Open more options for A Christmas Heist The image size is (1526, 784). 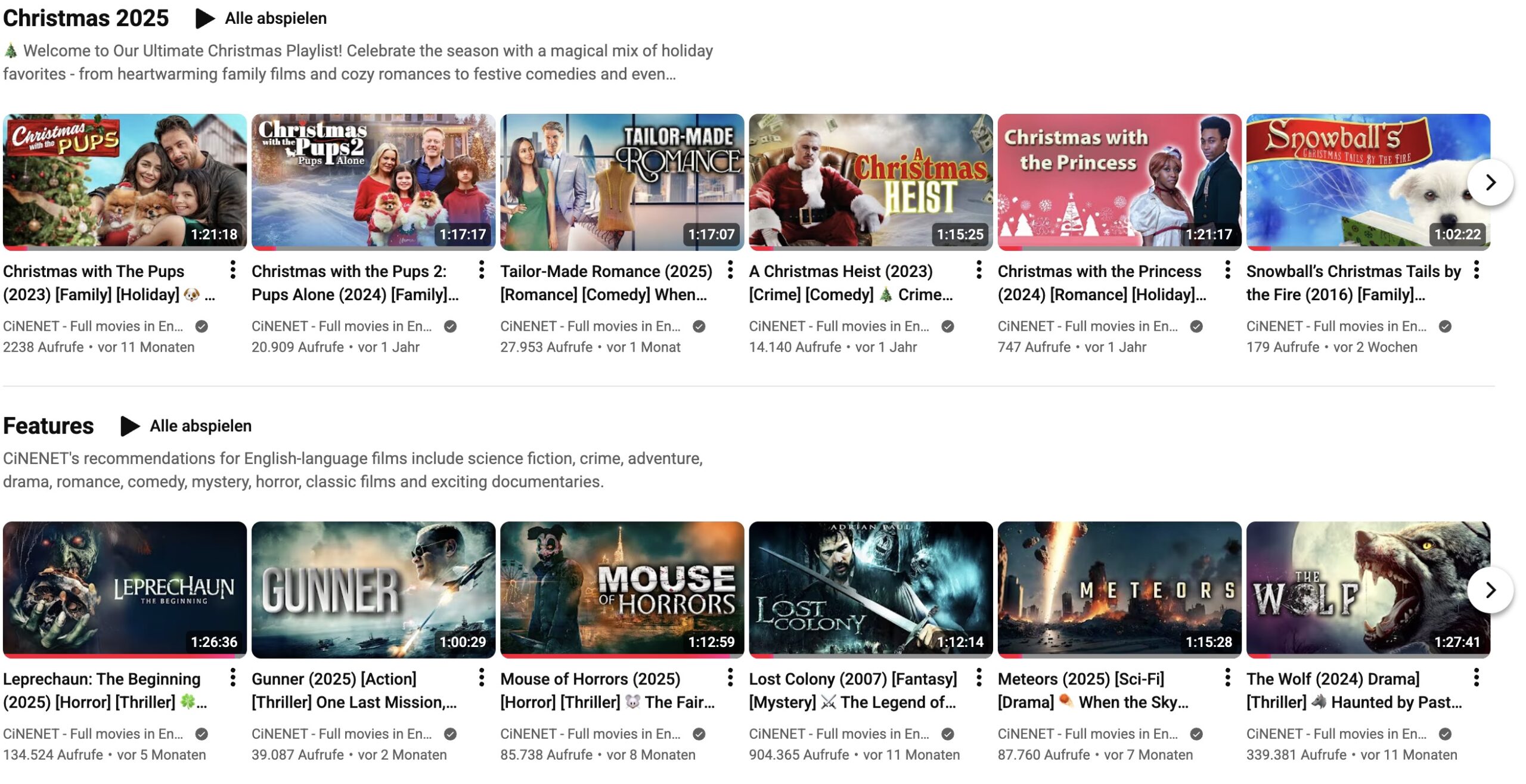point(979,270)
